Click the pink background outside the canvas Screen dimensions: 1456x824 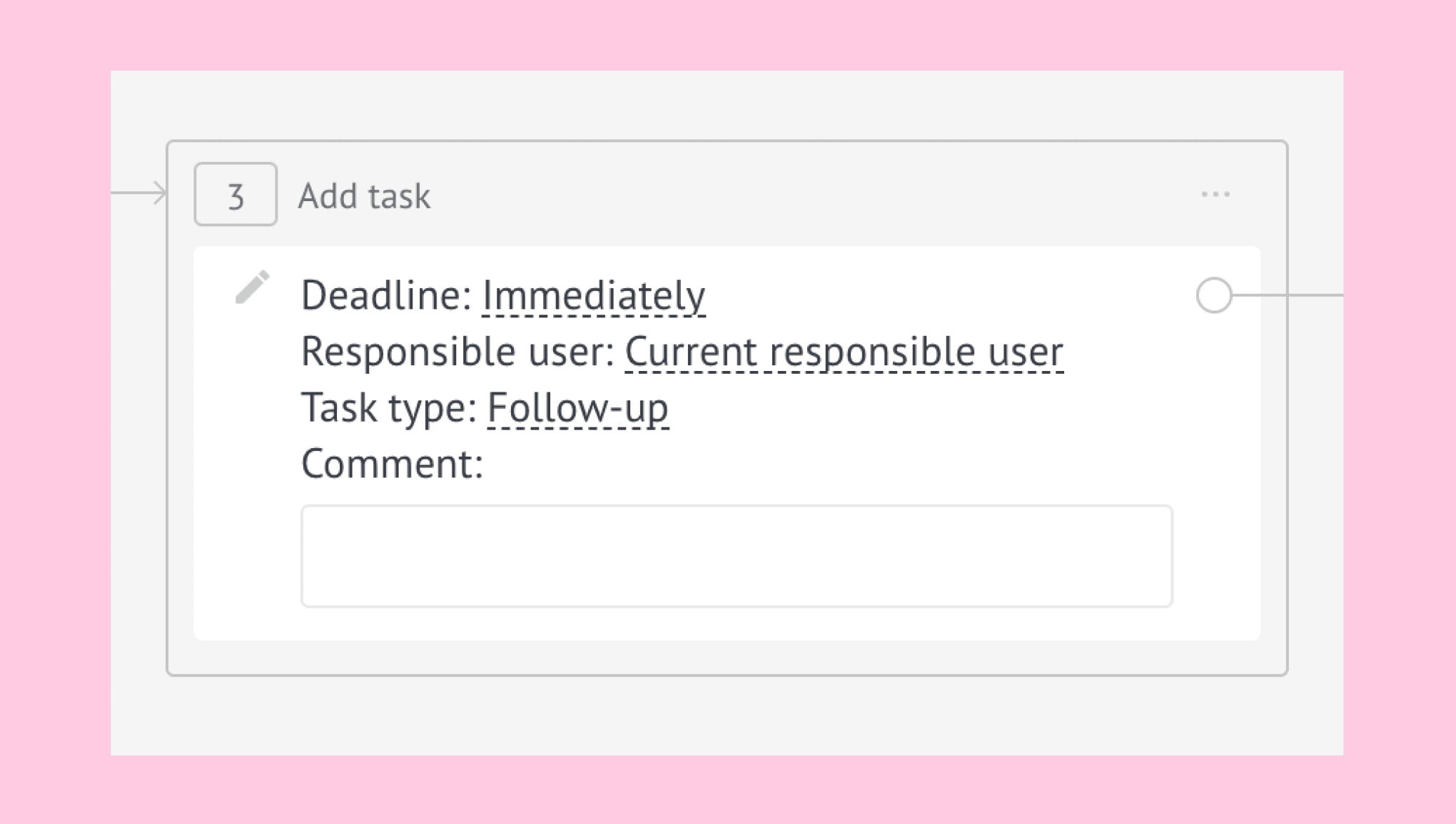pyautogui.click(x=727, y=34)
